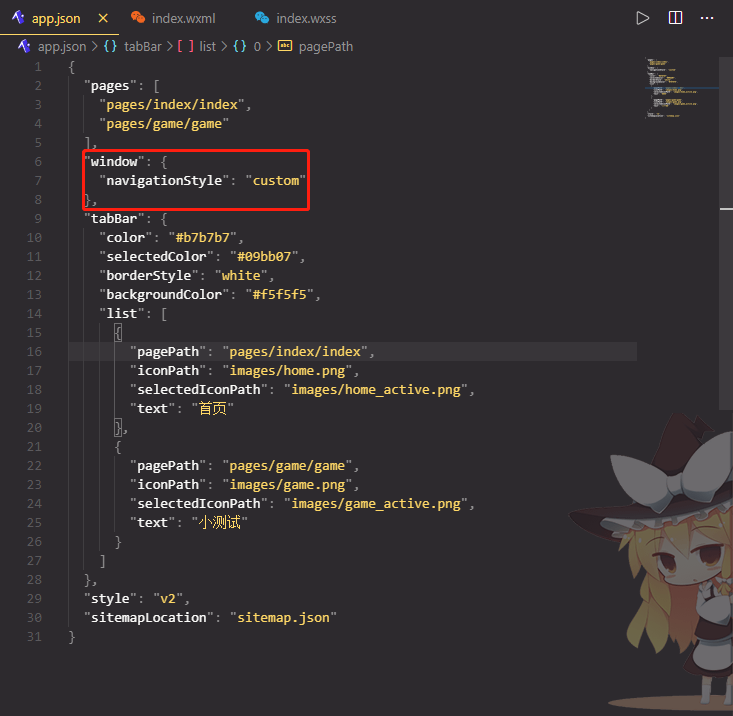The height and width of the screenshot is (716, 733).
Task: Click "pages/game/game" value on line 22
Action: (x=287, y=466)
